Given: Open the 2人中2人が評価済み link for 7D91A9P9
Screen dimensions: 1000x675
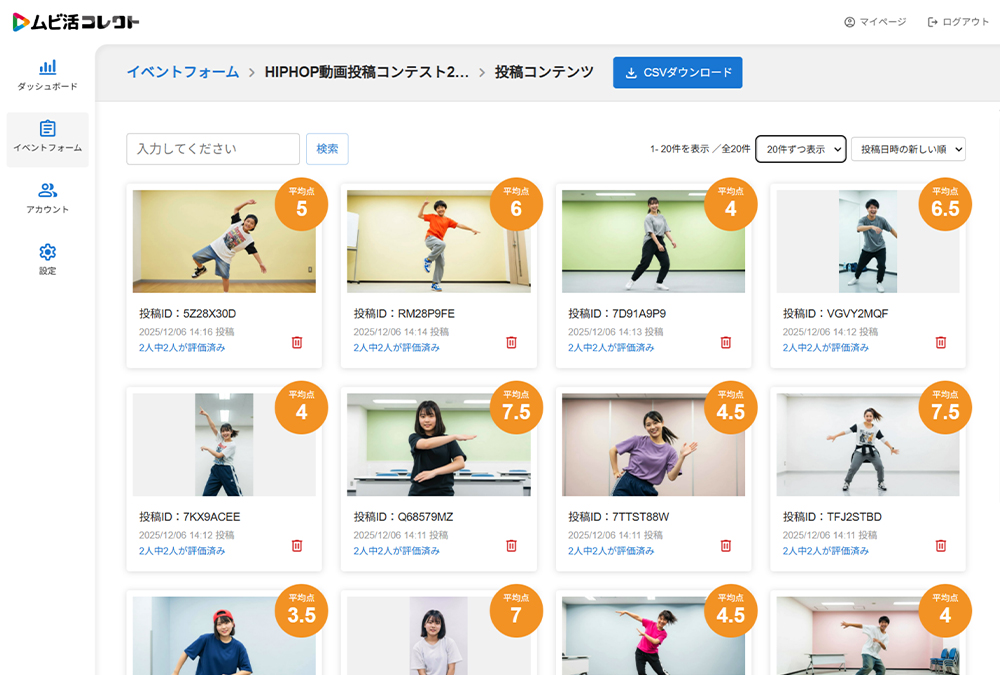Looking at the screenshot, I should 611,348.
